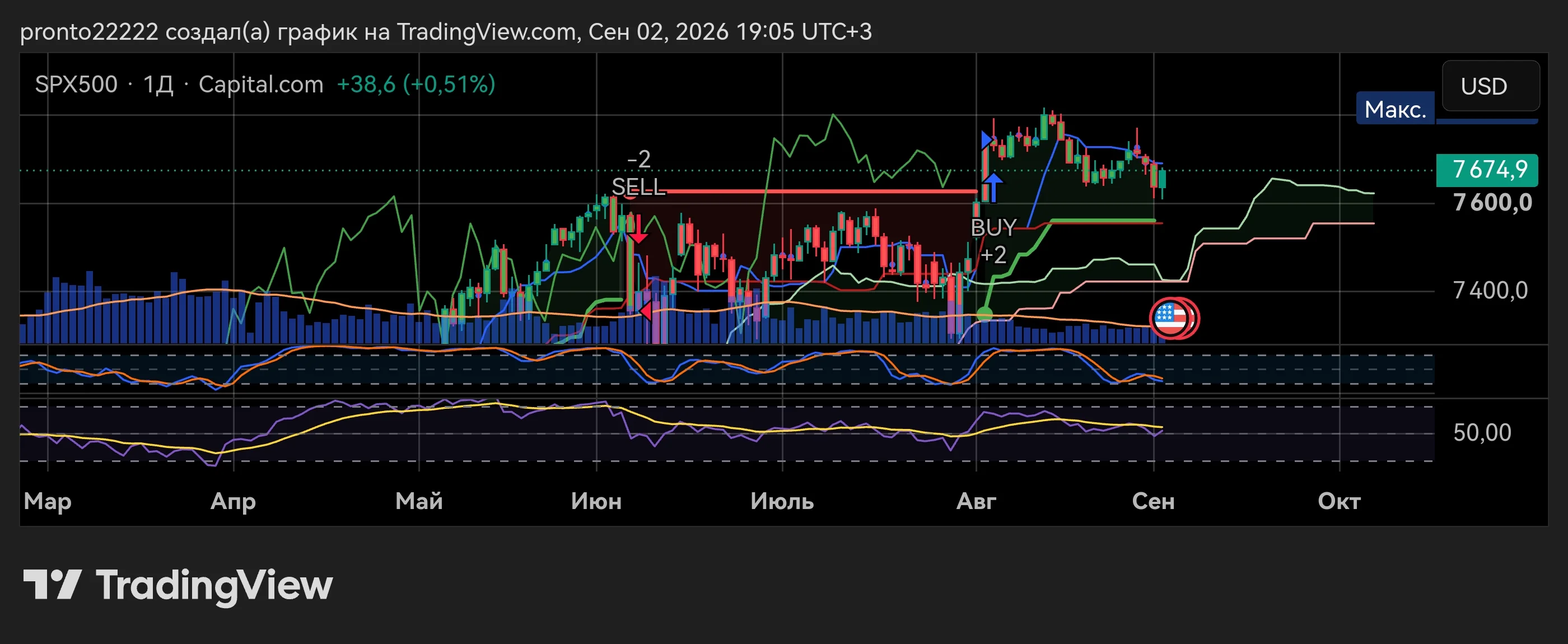Click the "Макс." price label

pos(1395,109)
